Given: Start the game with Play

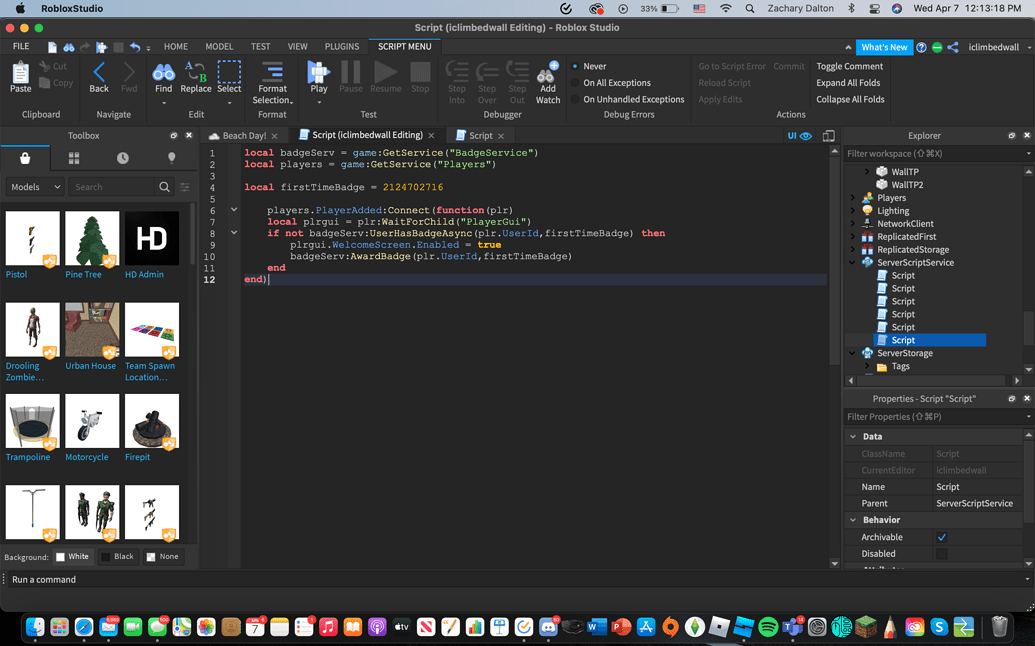Looking at the screenshot, I should pos(319,72).
